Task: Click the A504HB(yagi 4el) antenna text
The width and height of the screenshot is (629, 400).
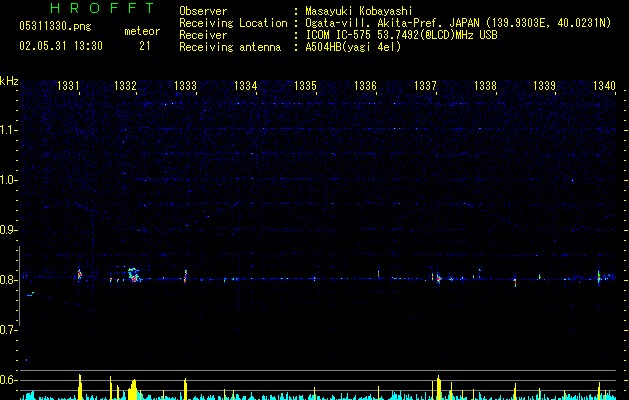Action: [353, 47]
